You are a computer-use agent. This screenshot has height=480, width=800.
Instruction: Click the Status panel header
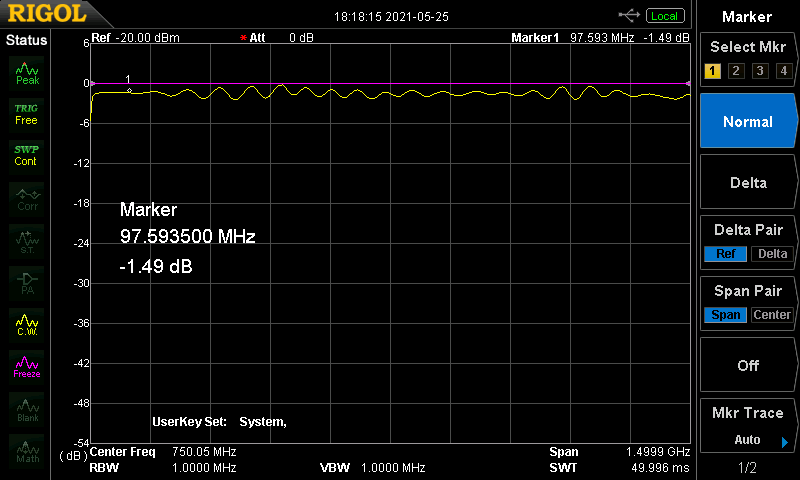click(26, 40)
